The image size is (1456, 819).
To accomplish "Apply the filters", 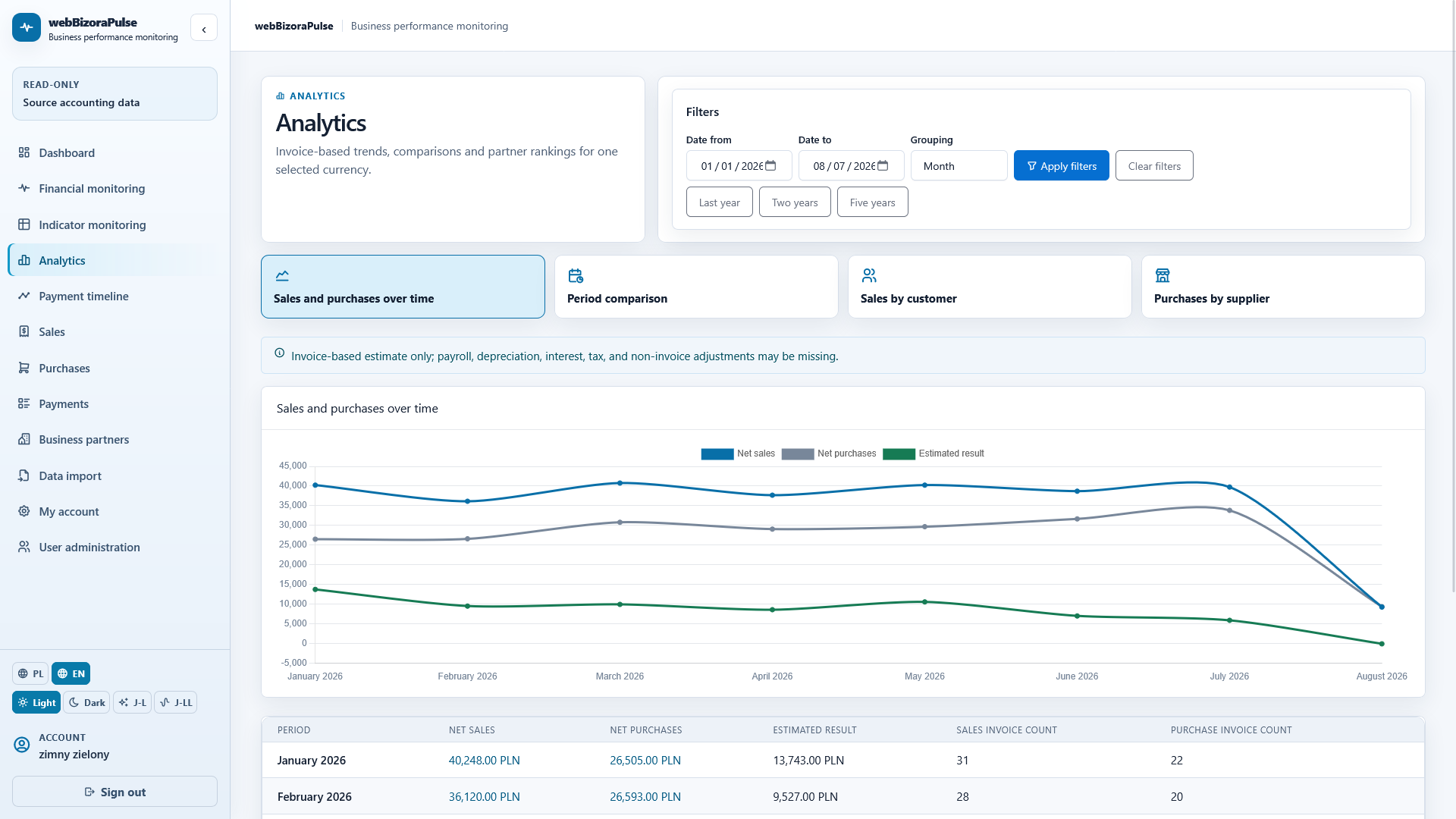I will [1062, 165].
